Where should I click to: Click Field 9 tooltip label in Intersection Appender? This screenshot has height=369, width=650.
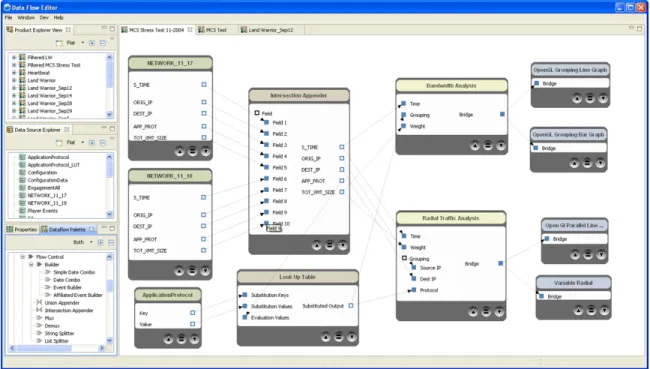point(274,228)
